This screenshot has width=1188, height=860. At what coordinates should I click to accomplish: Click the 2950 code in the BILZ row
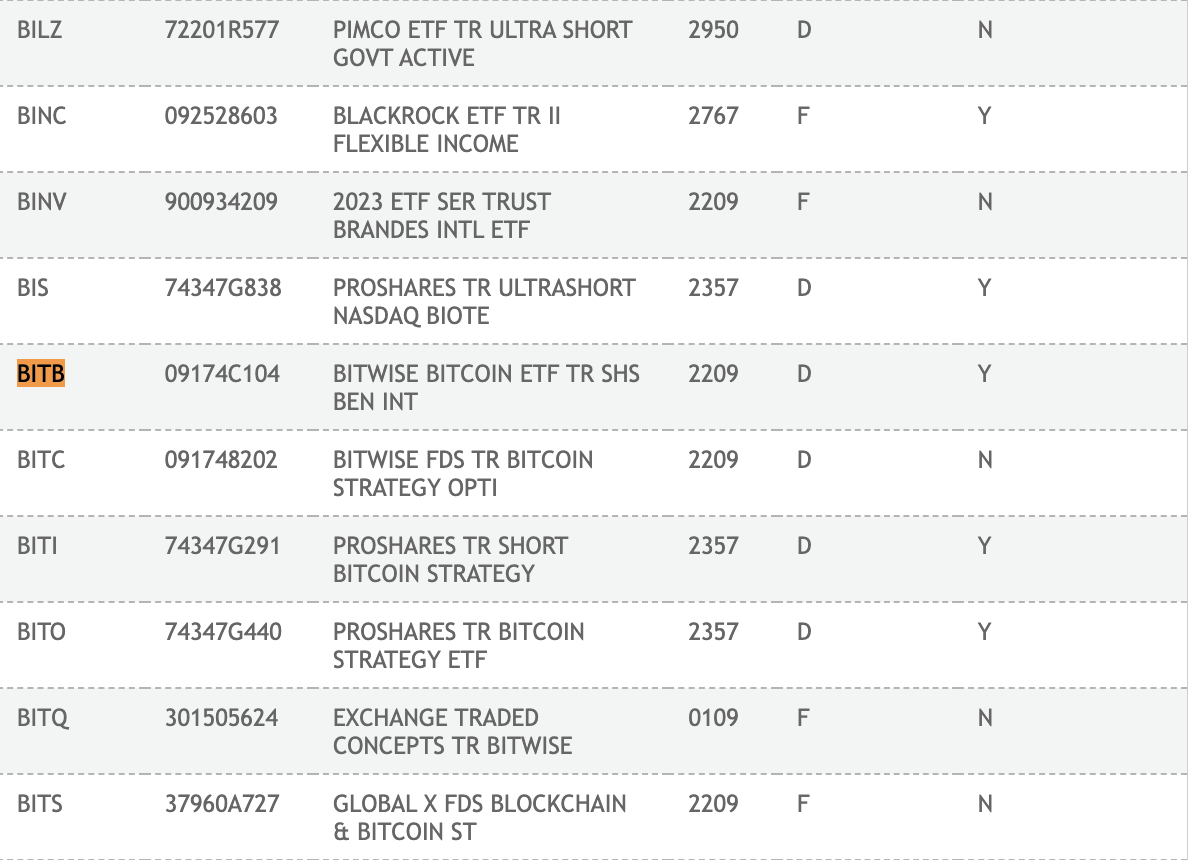pos(713,30)
